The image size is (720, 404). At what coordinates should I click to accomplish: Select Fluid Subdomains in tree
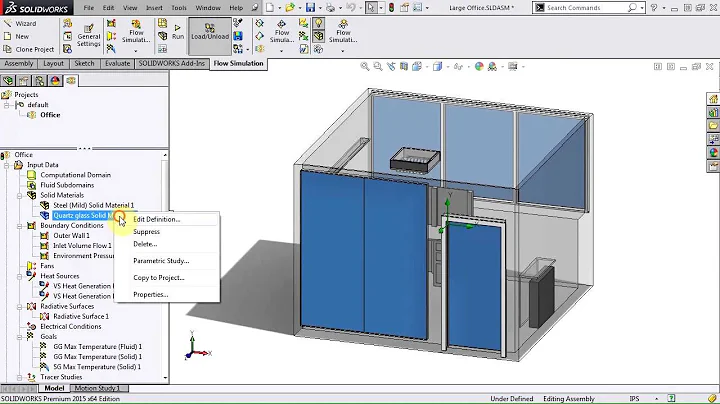coord(67,185)
